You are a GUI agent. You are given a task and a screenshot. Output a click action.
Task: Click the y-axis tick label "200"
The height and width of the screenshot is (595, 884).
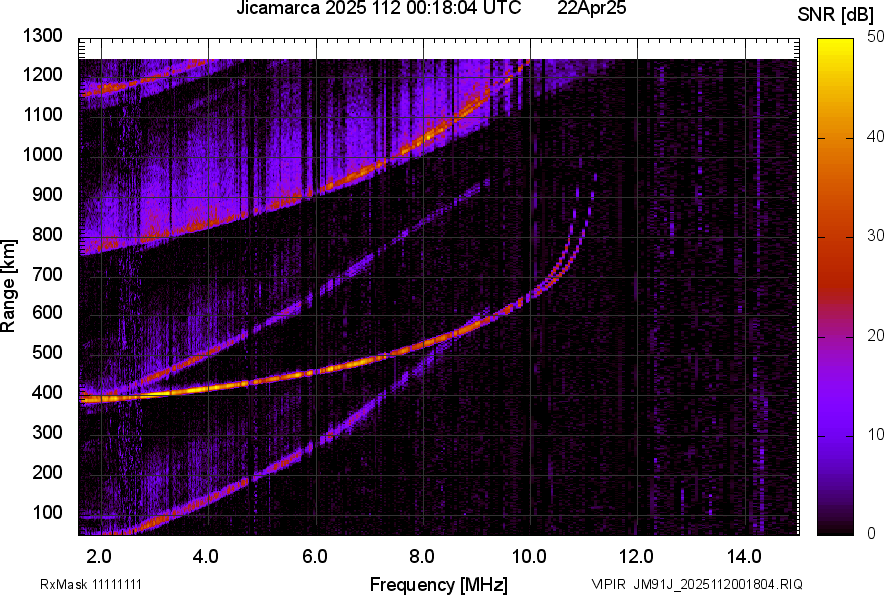47,472
